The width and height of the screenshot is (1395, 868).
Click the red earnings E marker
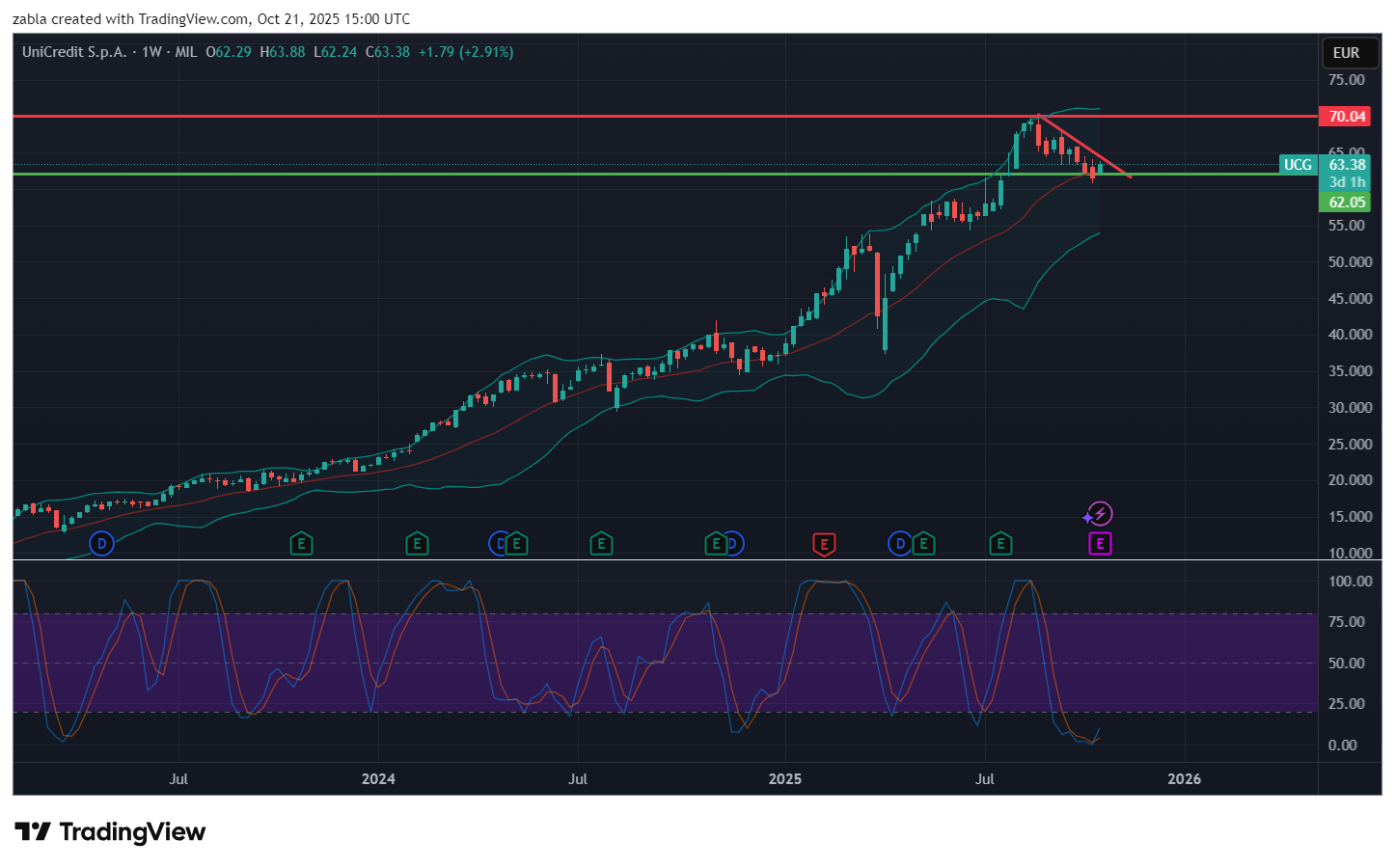click(823, 544)
